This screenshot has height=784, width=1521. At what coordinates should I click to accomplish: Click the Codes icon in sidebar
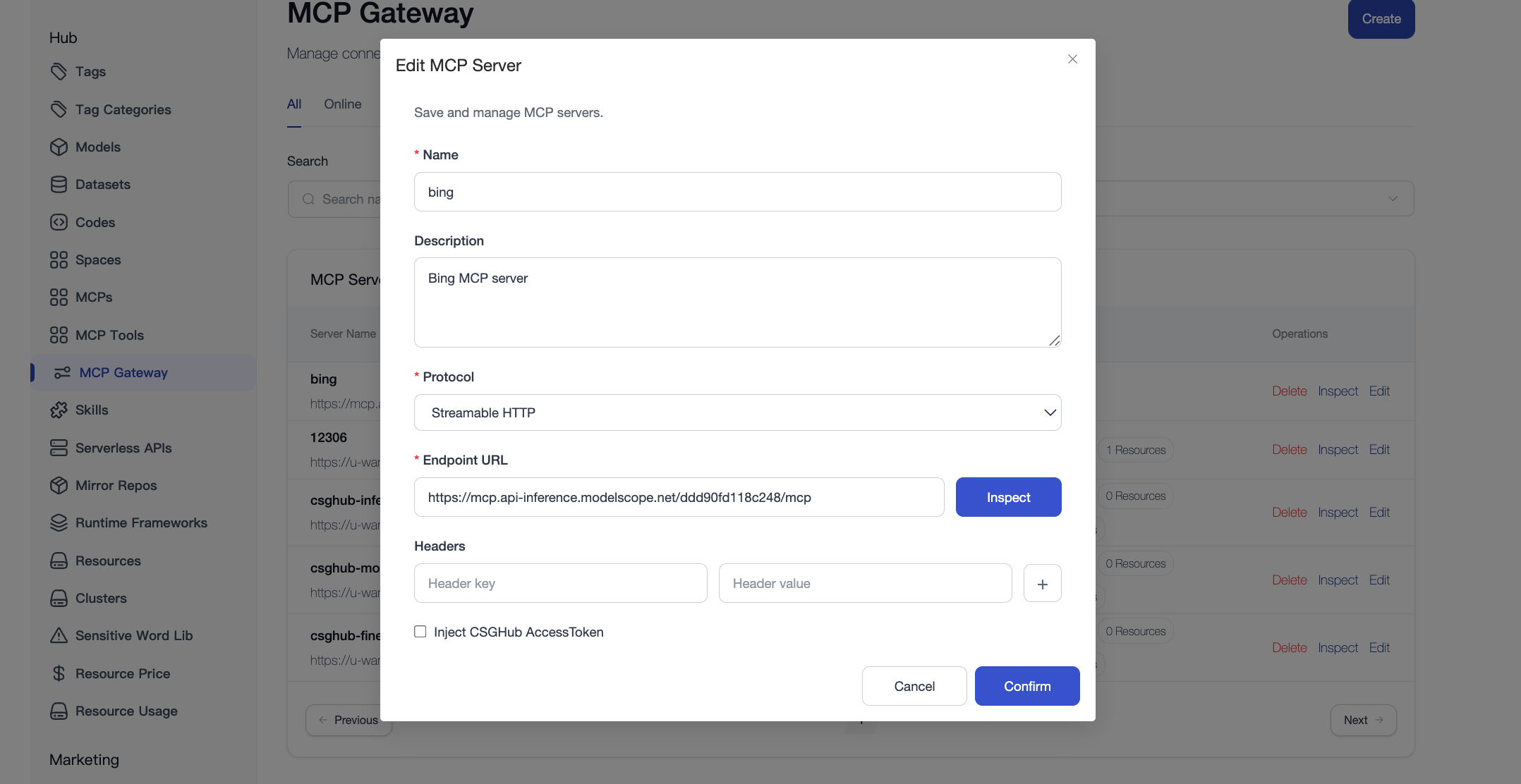pos(59,222)
